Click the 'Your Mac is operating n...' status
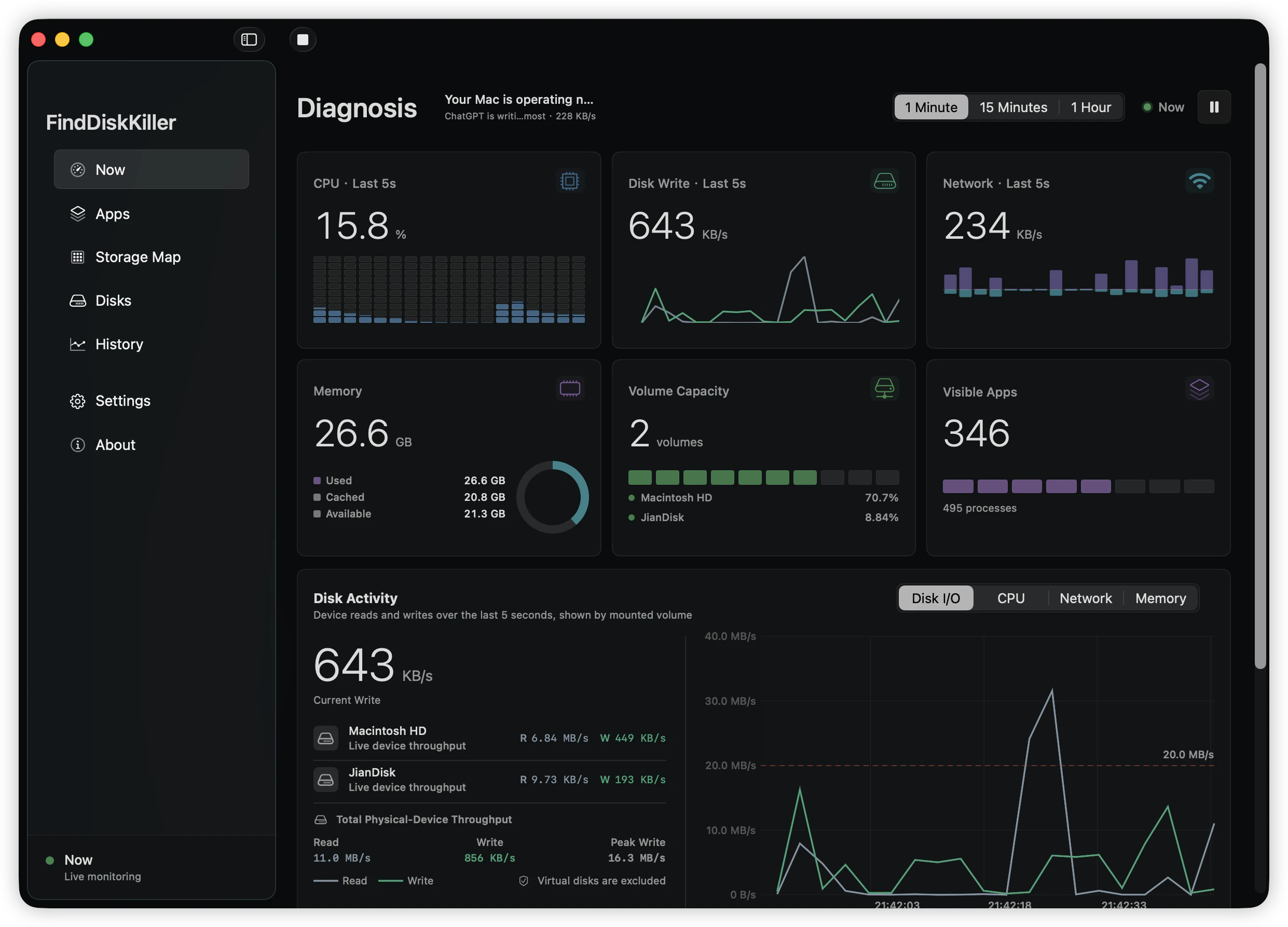The width and height of the screenshot is (1288, 927). [518, 100]
